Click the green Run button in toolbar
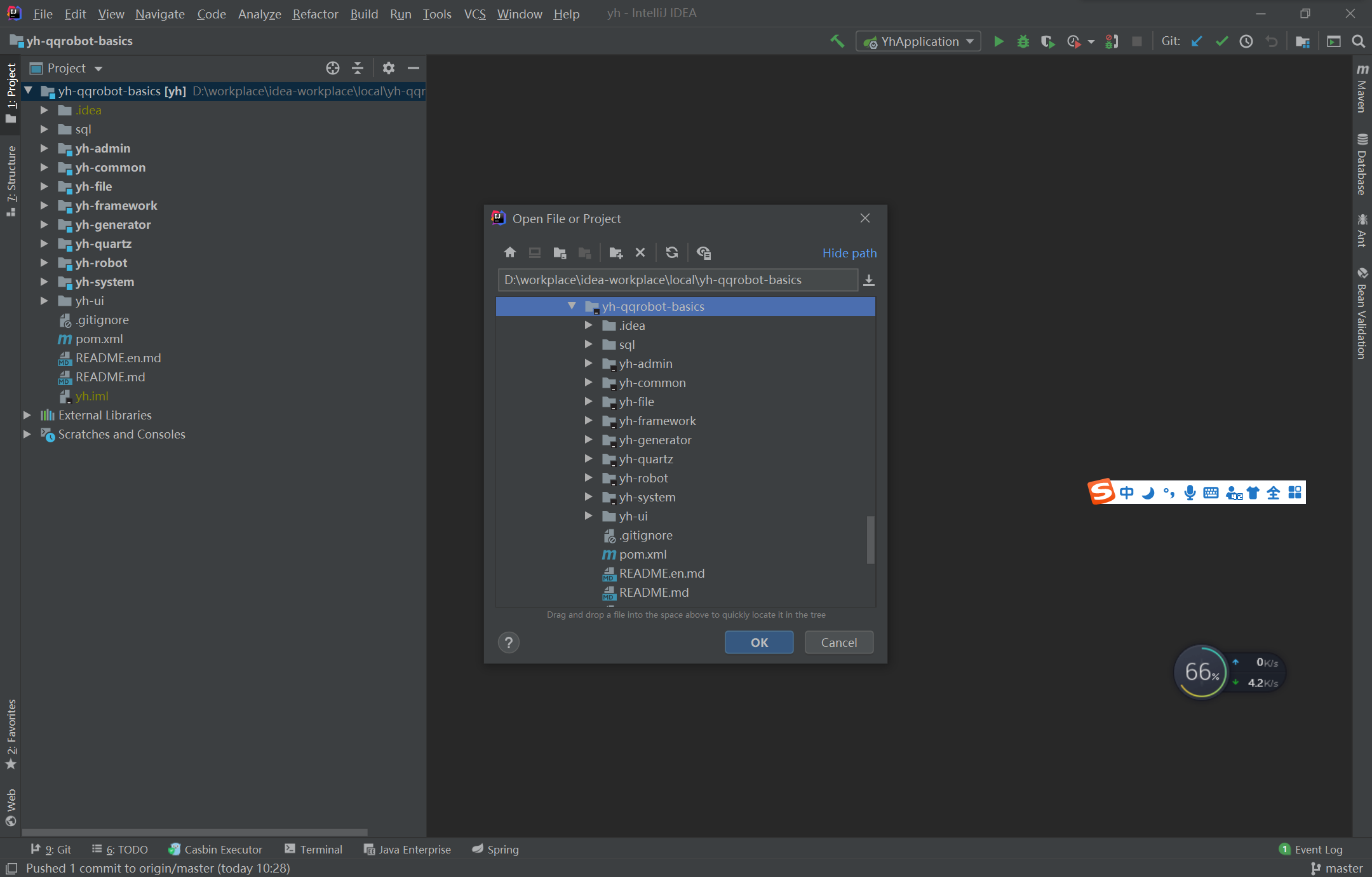This screenshot has height=877, width=1372. coord(999,42)
